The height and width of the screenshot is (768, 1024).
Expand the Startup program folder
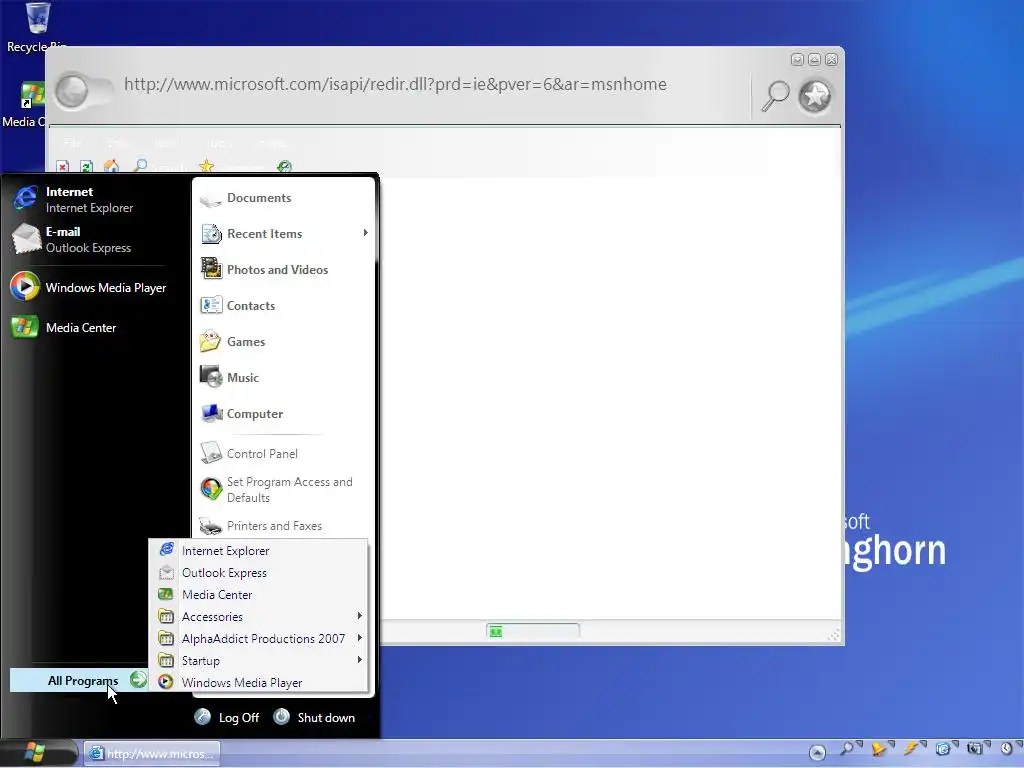pyautogui.click(x=259, y=660)
